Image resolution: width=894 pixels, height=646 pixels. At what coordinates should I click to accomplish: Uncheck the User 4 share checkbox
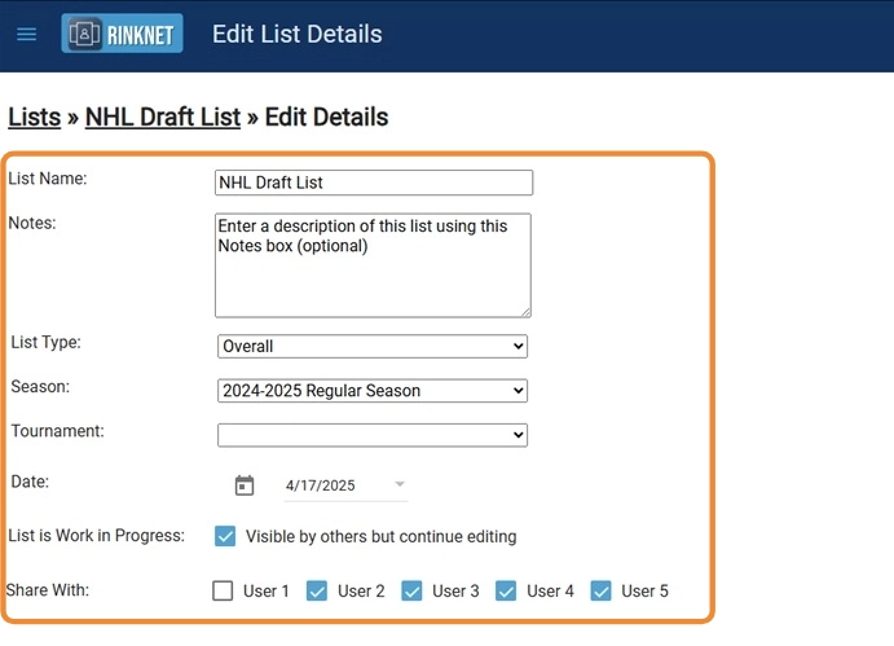(506, 591)
